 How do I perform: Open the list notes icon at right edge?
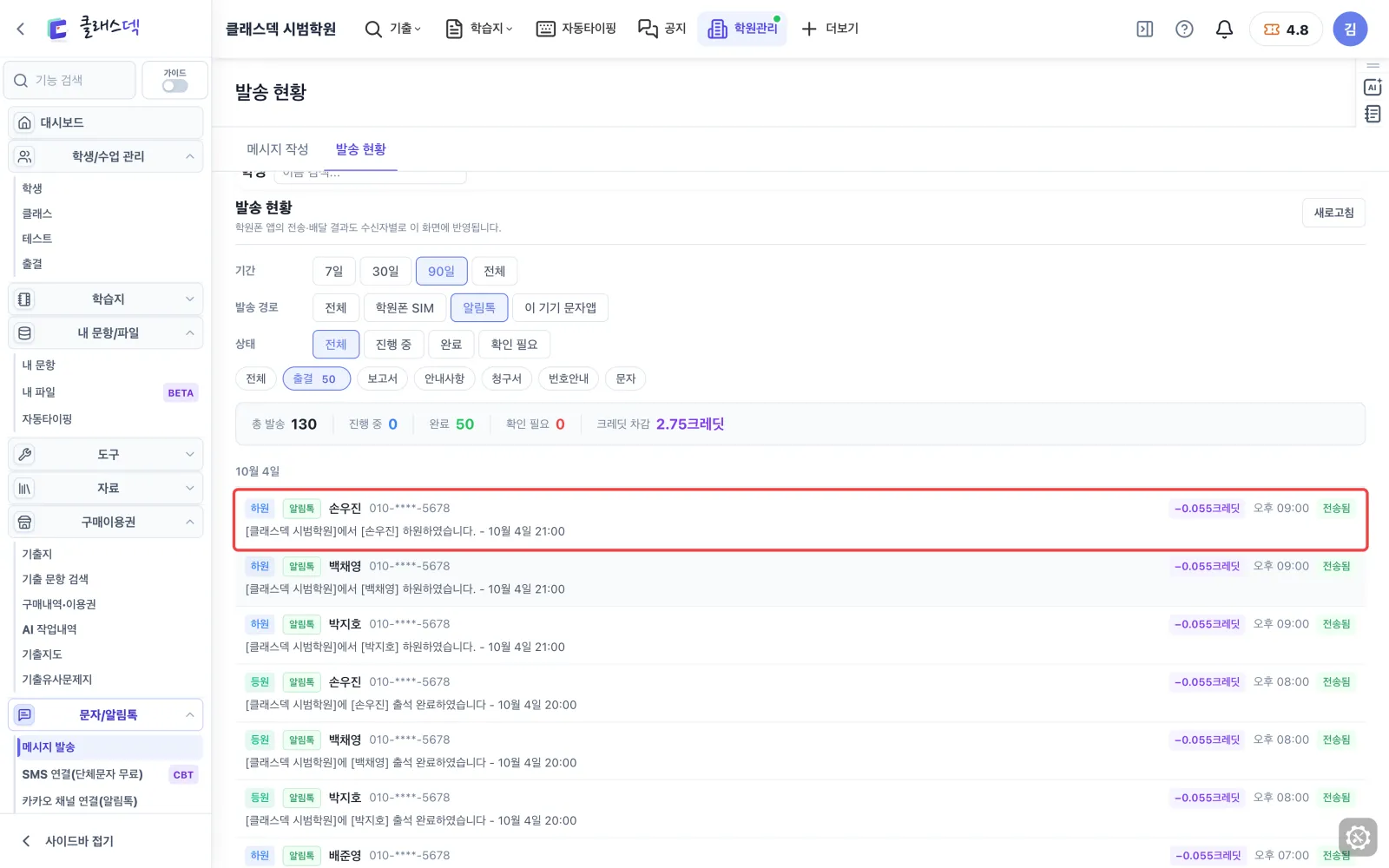[x=1373, y=114]
